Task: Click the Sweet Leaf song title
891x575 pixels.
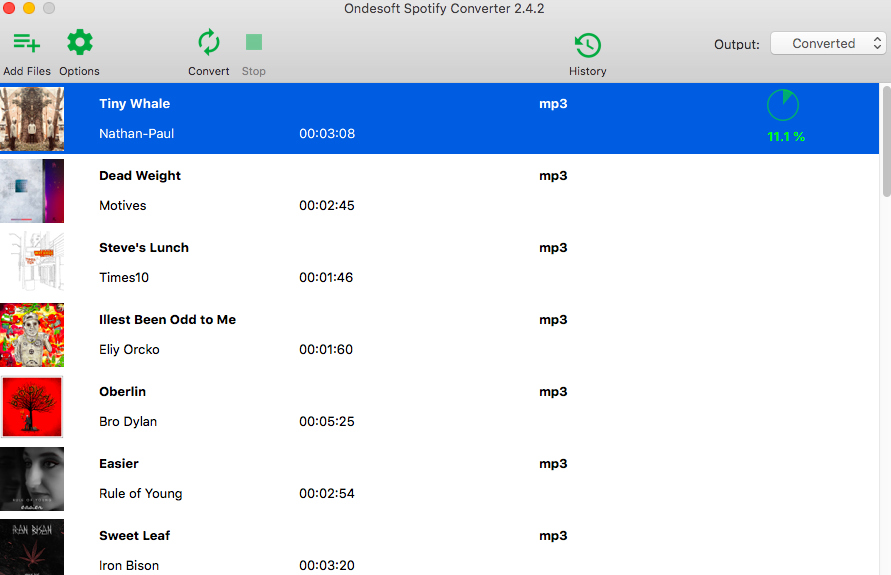Action: point(135,536)
